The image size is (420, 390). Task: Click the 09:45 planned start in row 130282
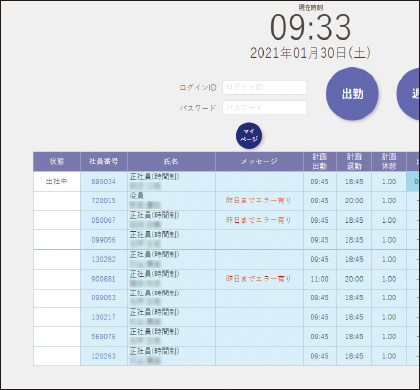click(320, 259)
